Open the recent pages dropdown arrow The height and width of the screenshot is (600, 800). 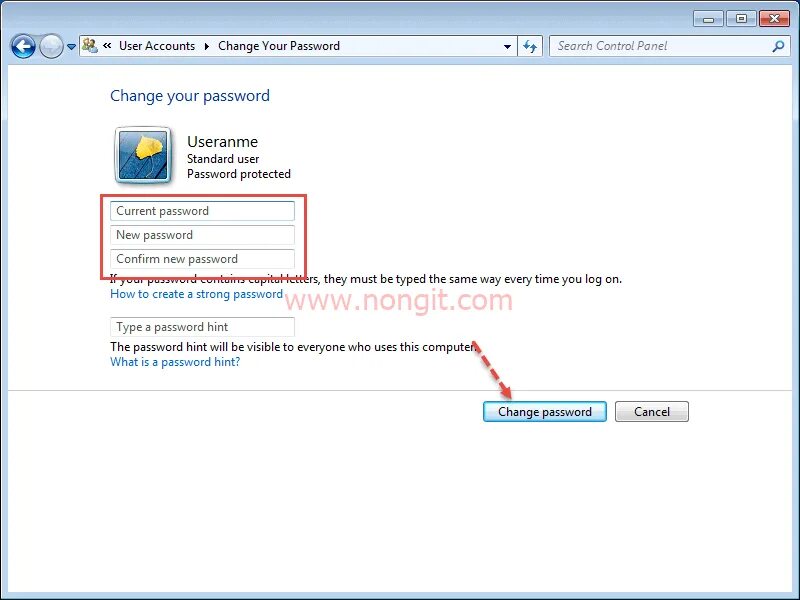(x=71, y=47)
